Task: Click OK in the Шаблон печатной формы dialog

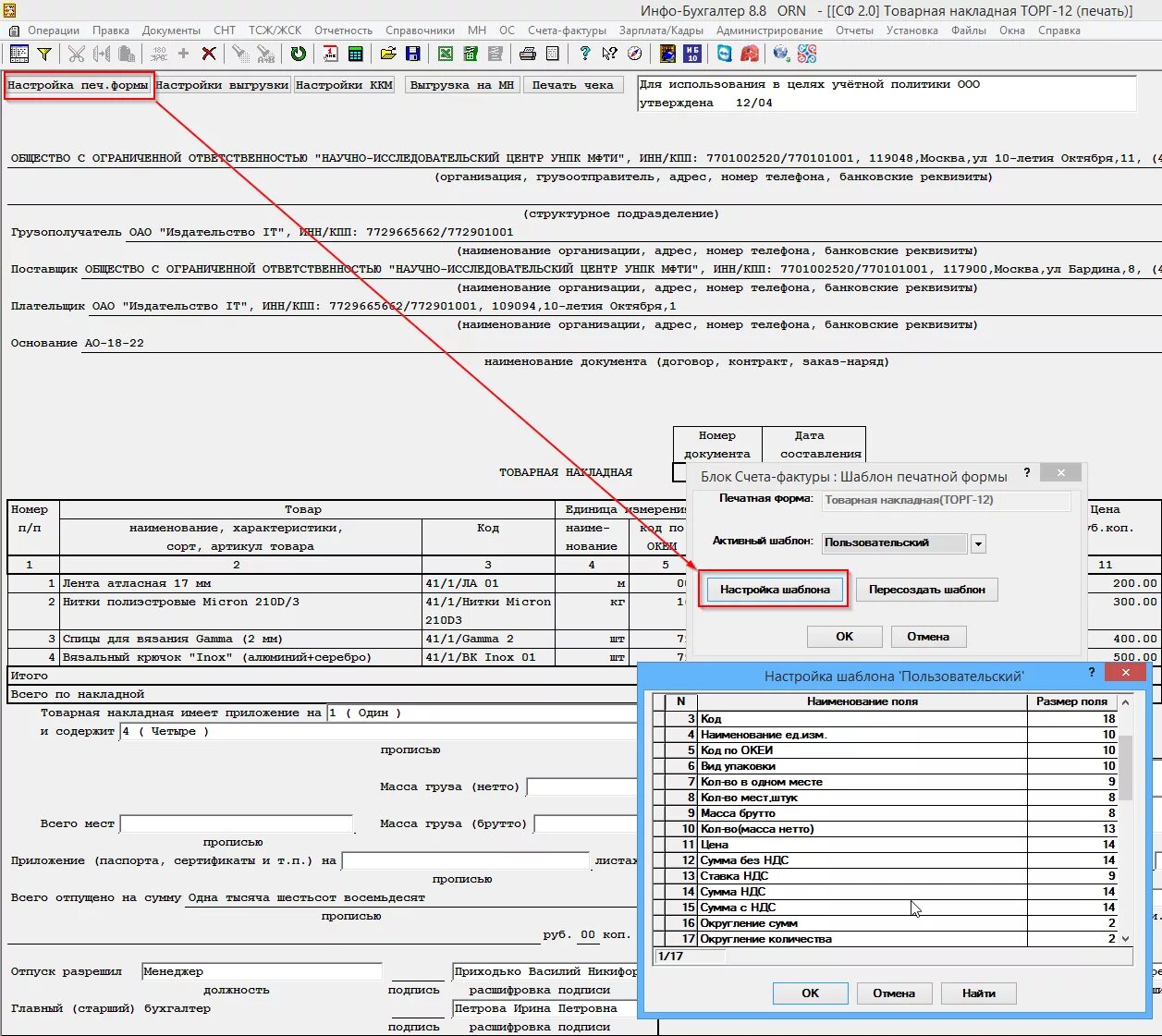Action: [x=845, y=637]
